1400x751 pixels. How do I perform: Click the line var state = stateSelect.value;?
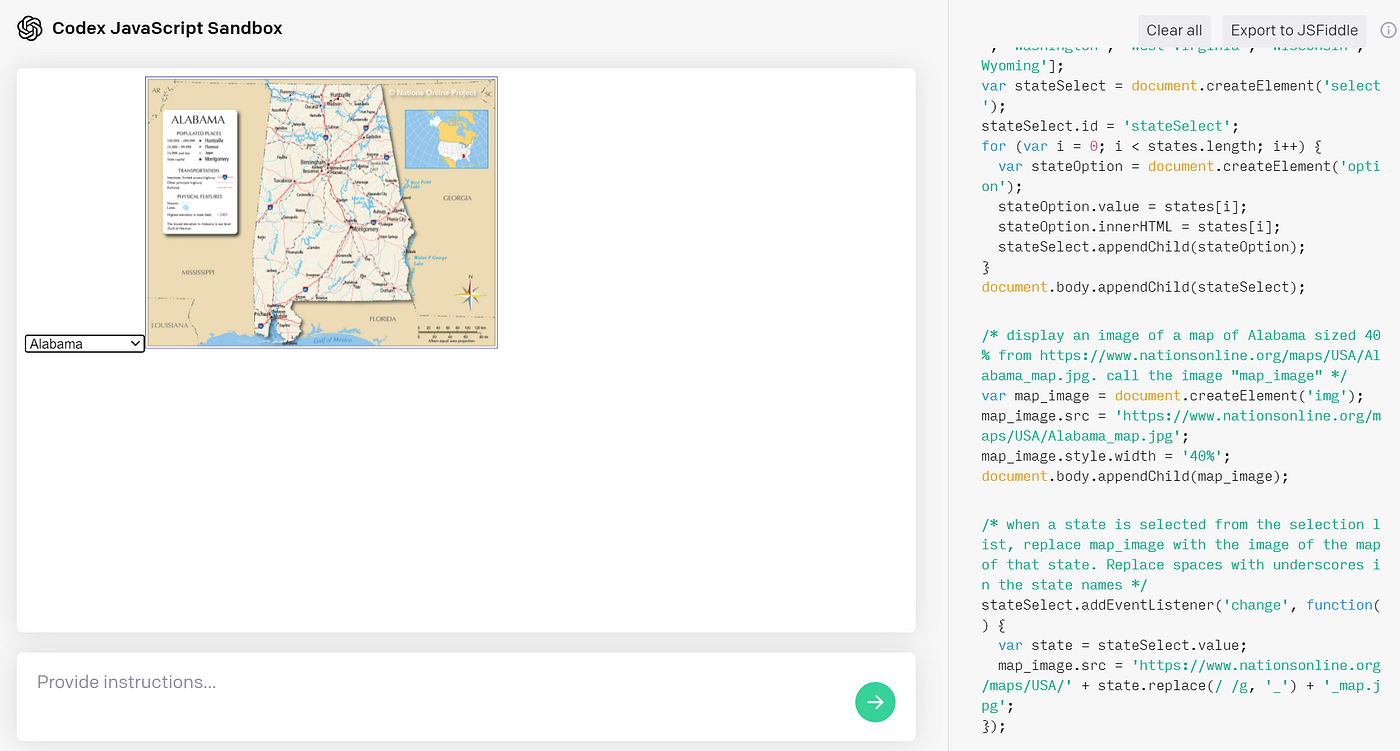(1123, 645)
